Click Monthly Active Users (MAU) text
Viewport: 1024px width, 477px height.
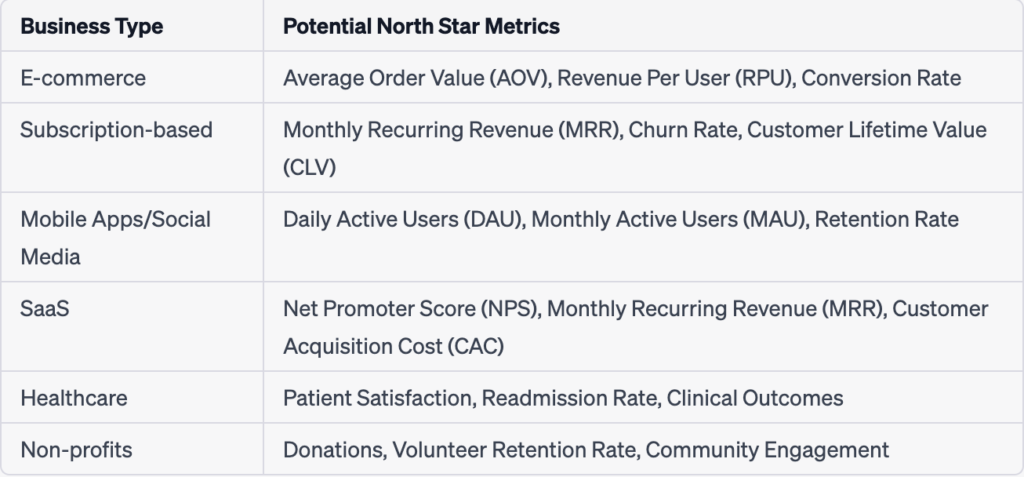click(x=669, y=220)
